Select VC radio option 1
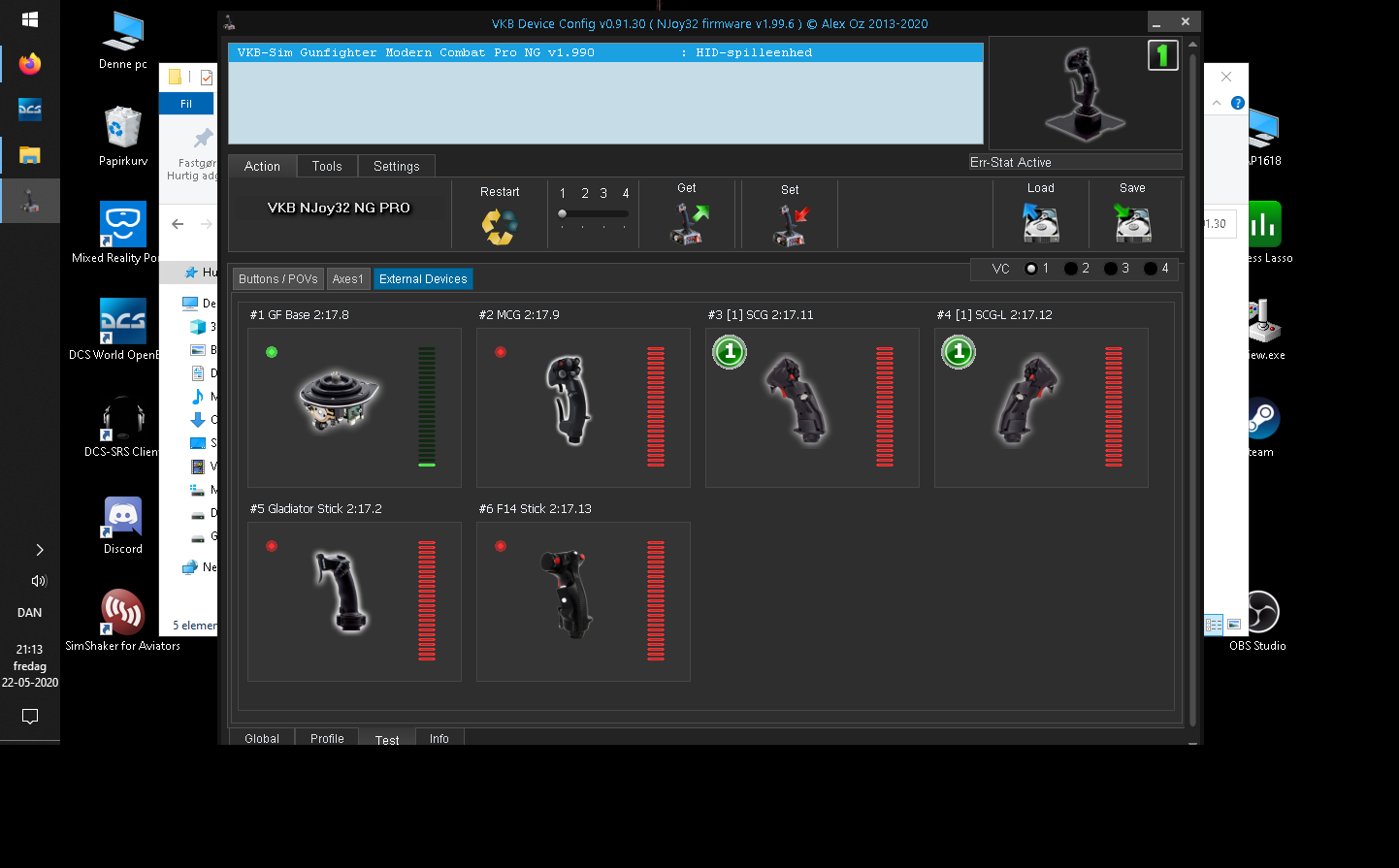1399x868 pixels. tap(1031, 269)
